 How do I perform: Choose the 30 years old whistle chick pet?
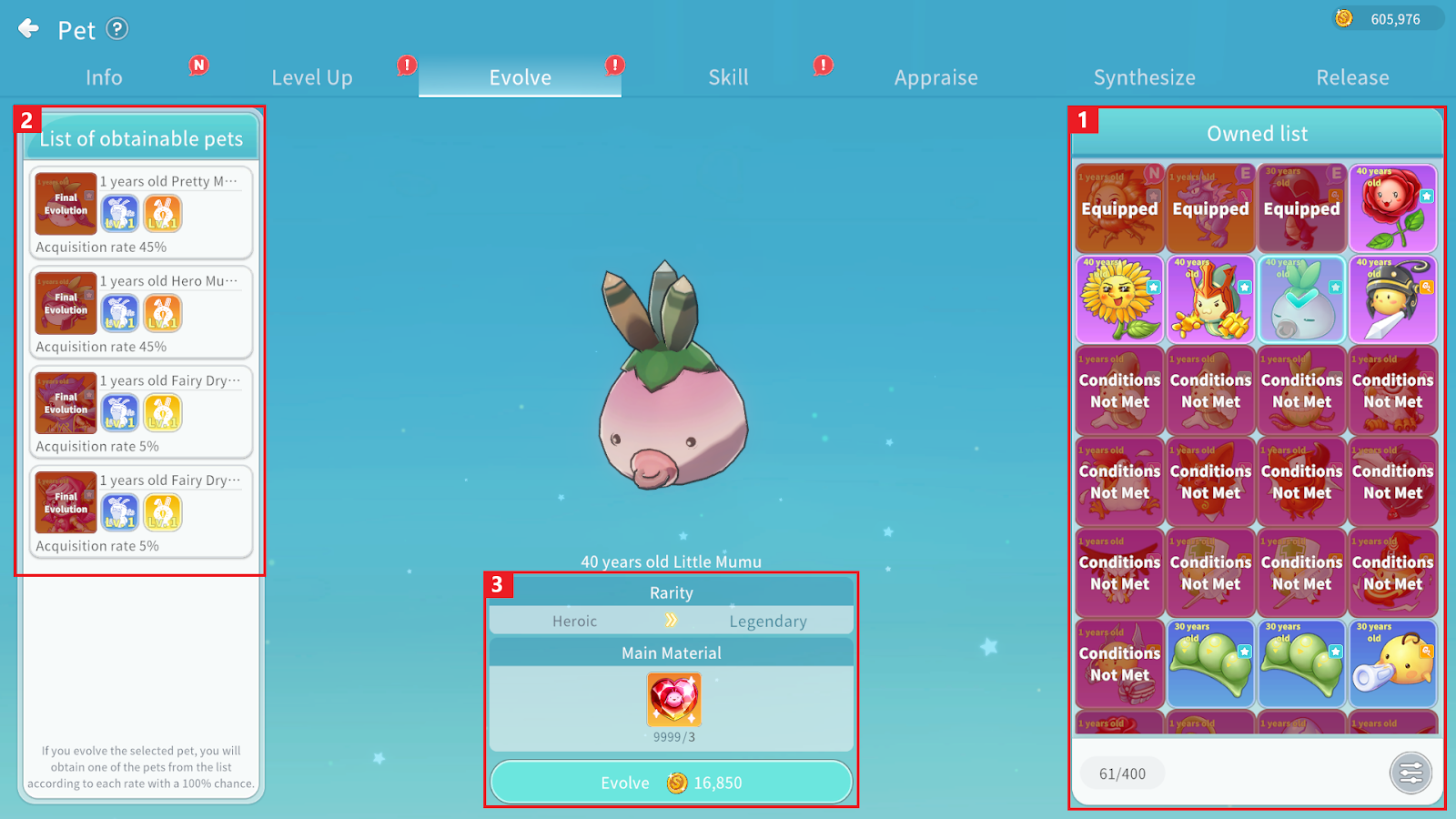pos(1392,663)
